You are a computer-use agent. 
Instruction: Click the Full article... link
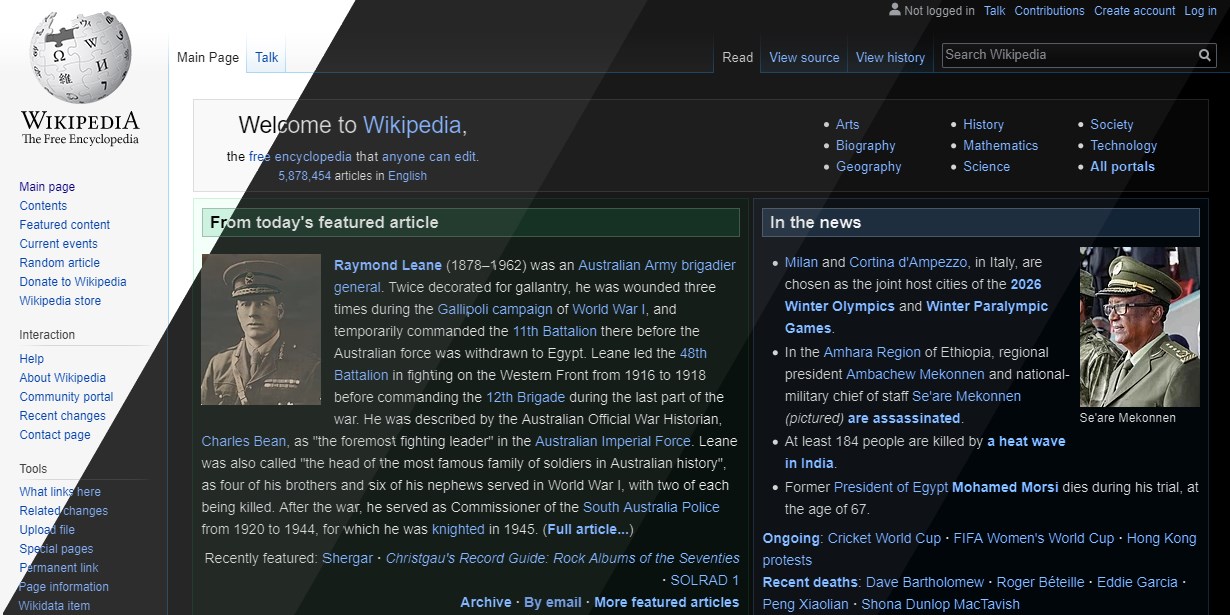[x=588, y=529]
